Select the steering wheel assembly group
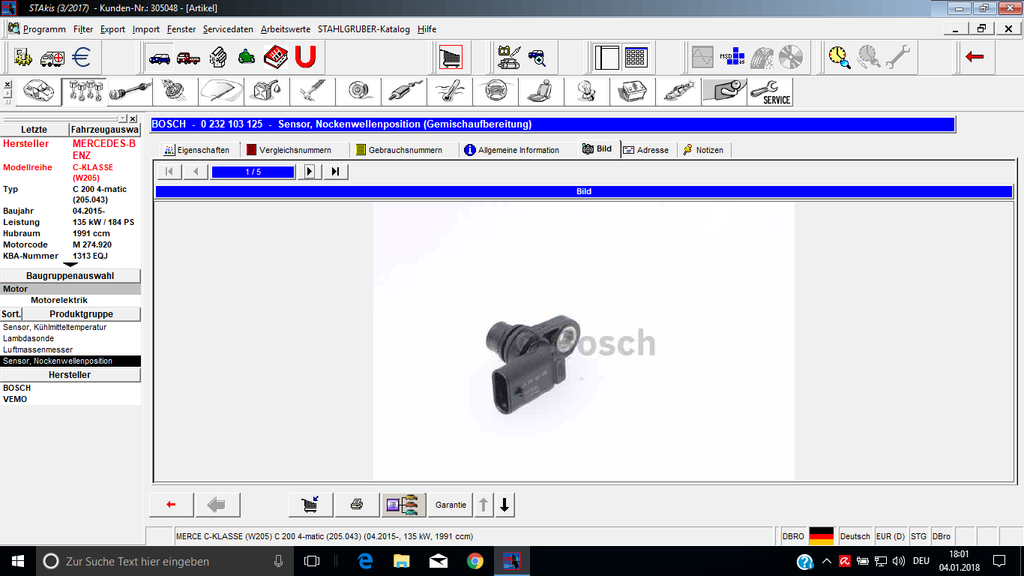 [496, 91]
